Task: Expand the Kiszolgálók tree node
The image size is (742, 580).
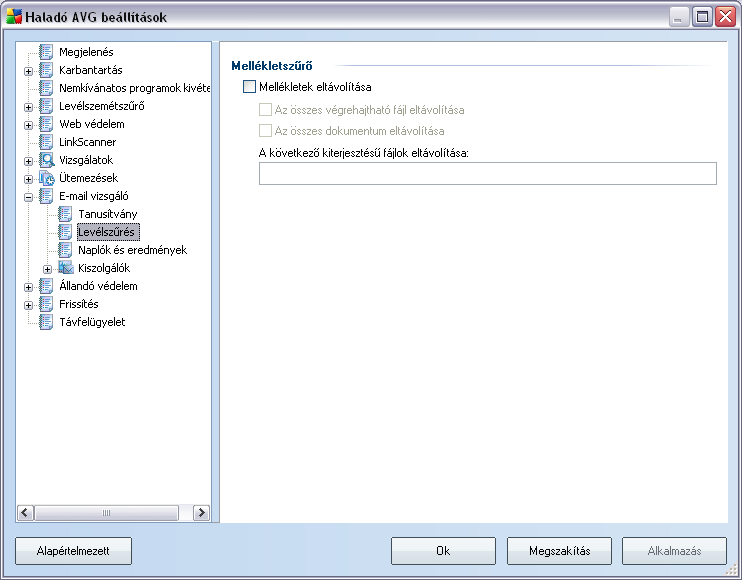Action: tap(47, 269)
